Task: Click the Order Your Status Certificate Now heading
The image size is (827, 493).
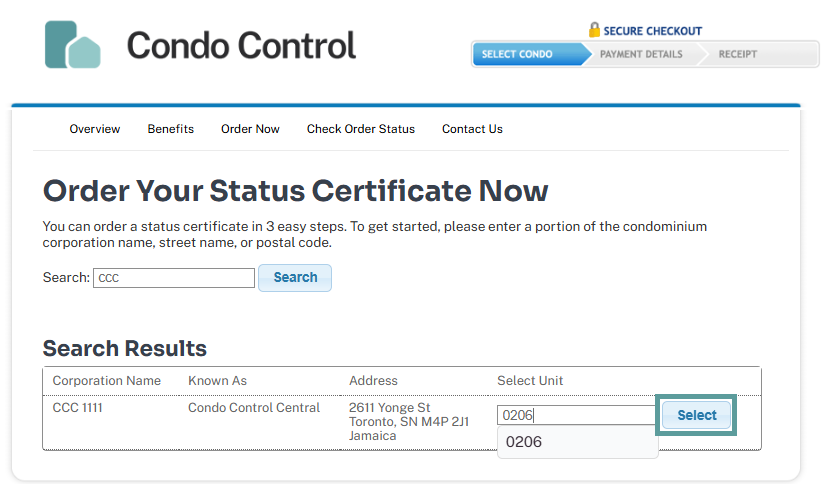Action: point(295,190)
